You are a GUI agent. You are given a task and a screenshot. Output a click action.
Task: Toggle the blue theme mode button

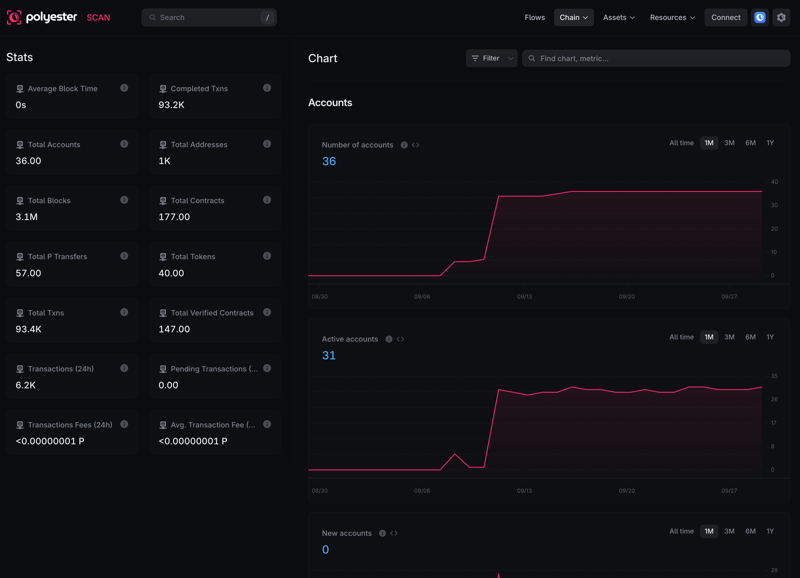click(x=760, y=17)
